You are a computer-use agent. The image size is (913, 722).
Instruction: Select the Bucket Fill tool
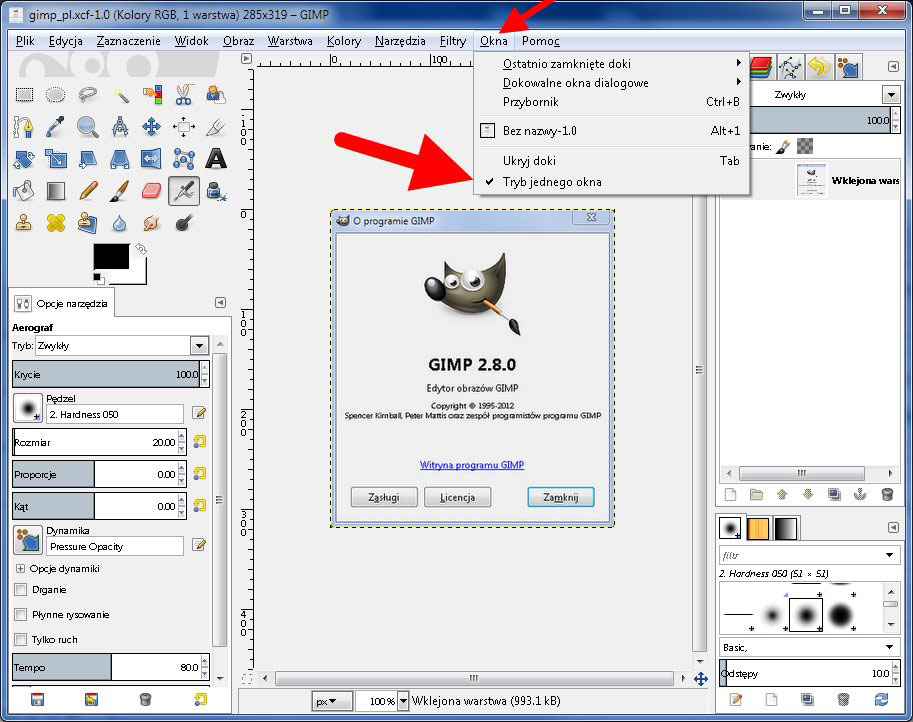point(23,190)
